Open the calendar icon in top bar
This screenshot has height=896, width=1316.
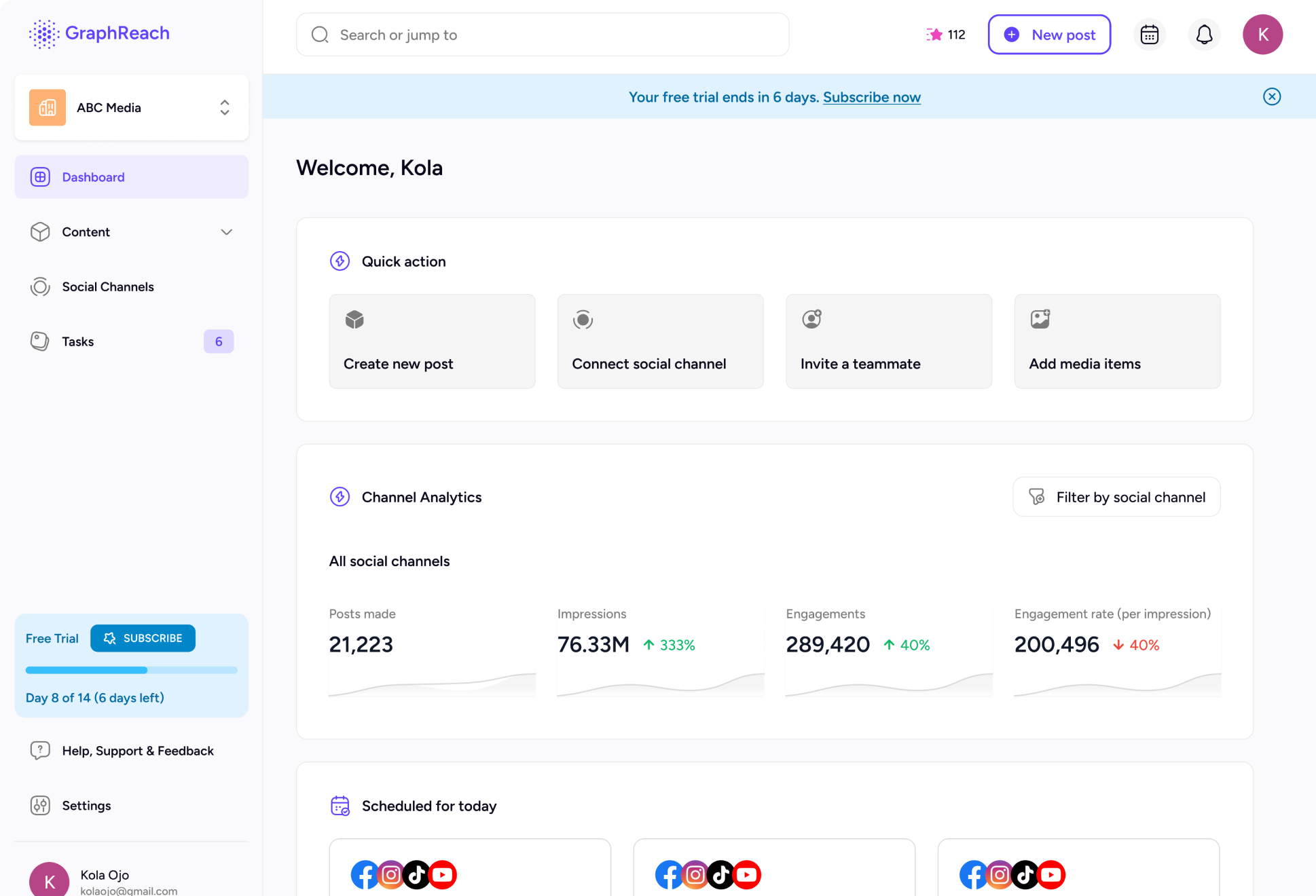(1149, 35)
